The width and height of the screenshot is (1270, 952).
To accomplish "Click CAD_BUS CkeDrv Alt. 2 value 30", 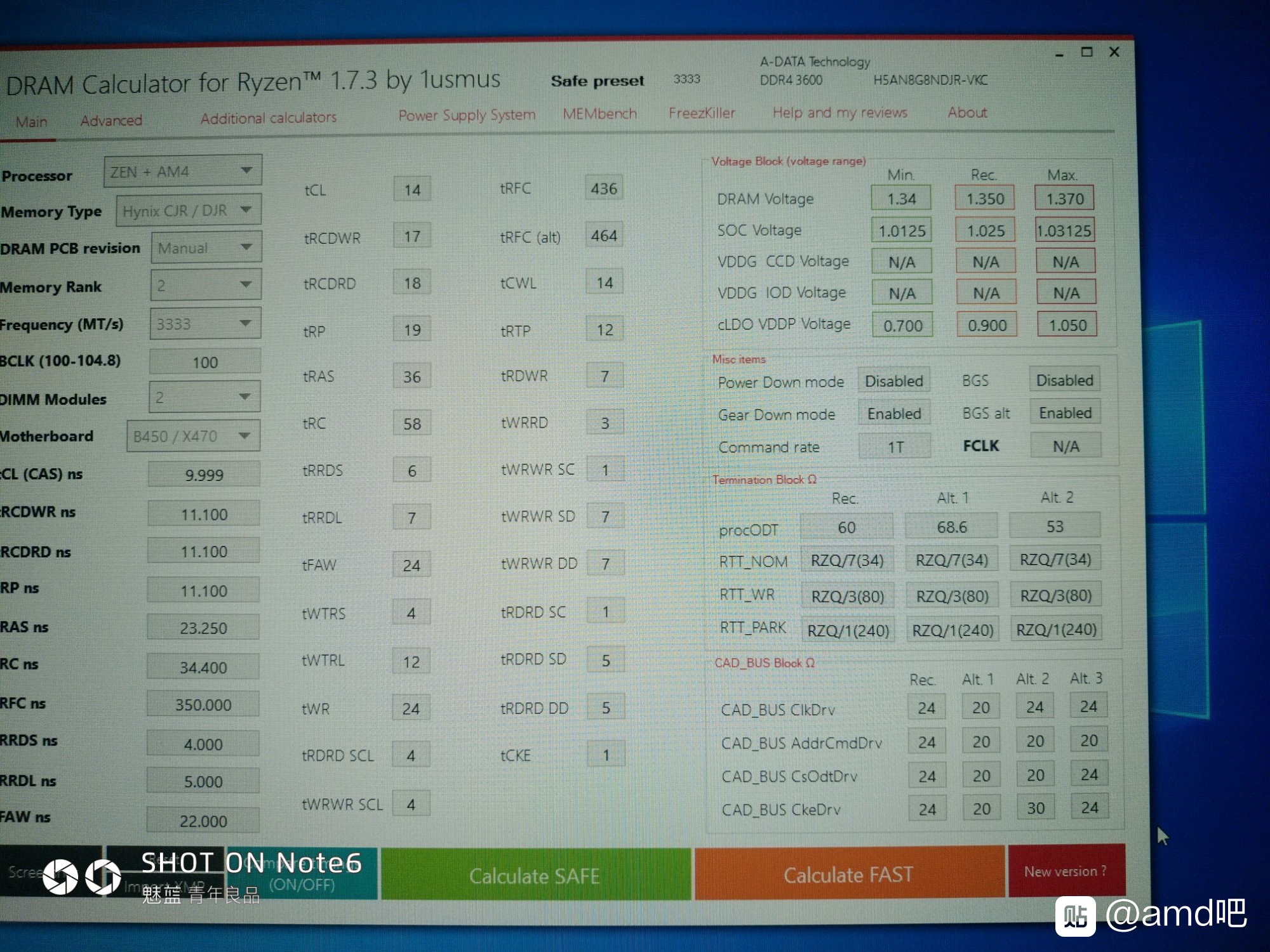I will click(1036, 808).
